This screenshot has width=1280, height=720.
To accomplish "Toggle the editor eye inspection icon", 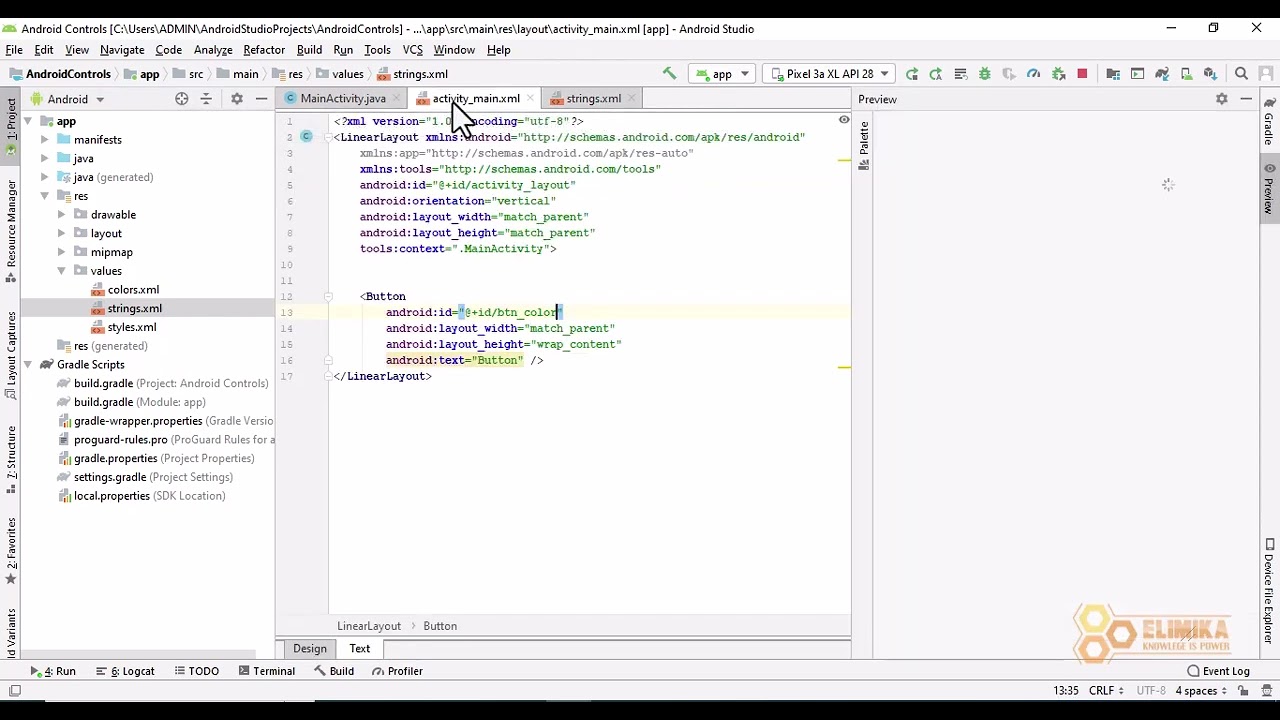I will [843, 121].
